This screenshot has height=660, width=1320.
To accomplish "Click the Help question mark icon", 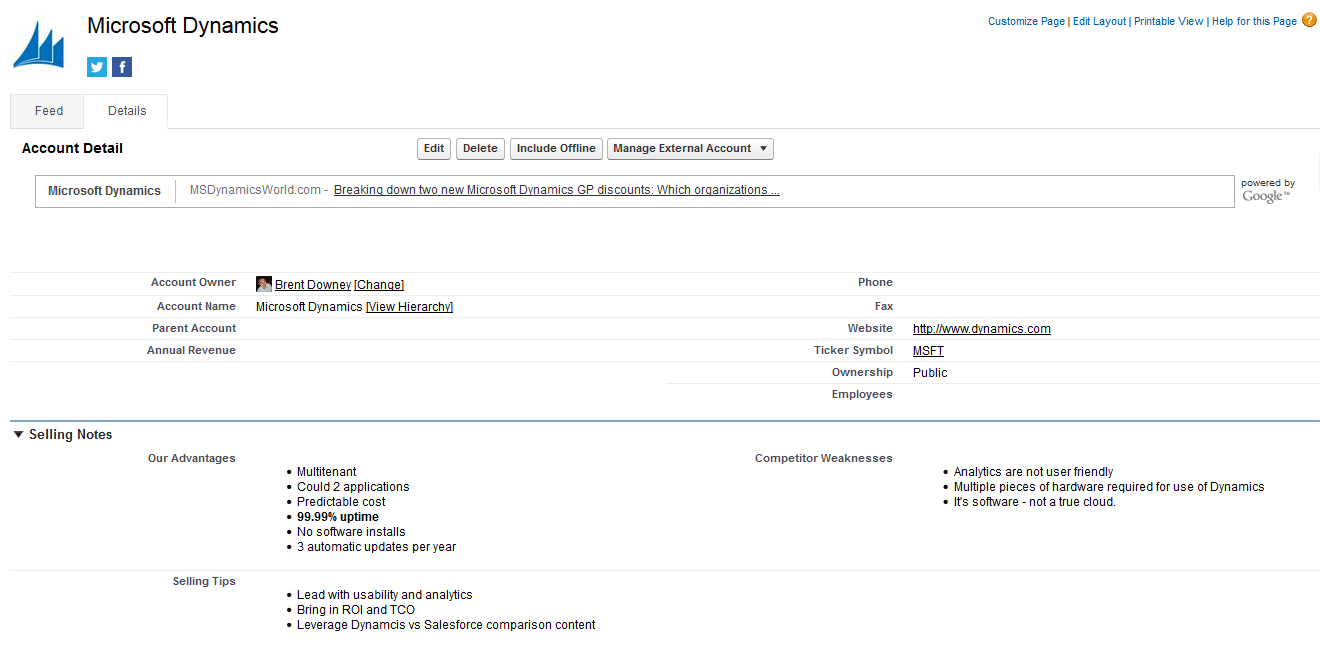I will pos(1309,19).
